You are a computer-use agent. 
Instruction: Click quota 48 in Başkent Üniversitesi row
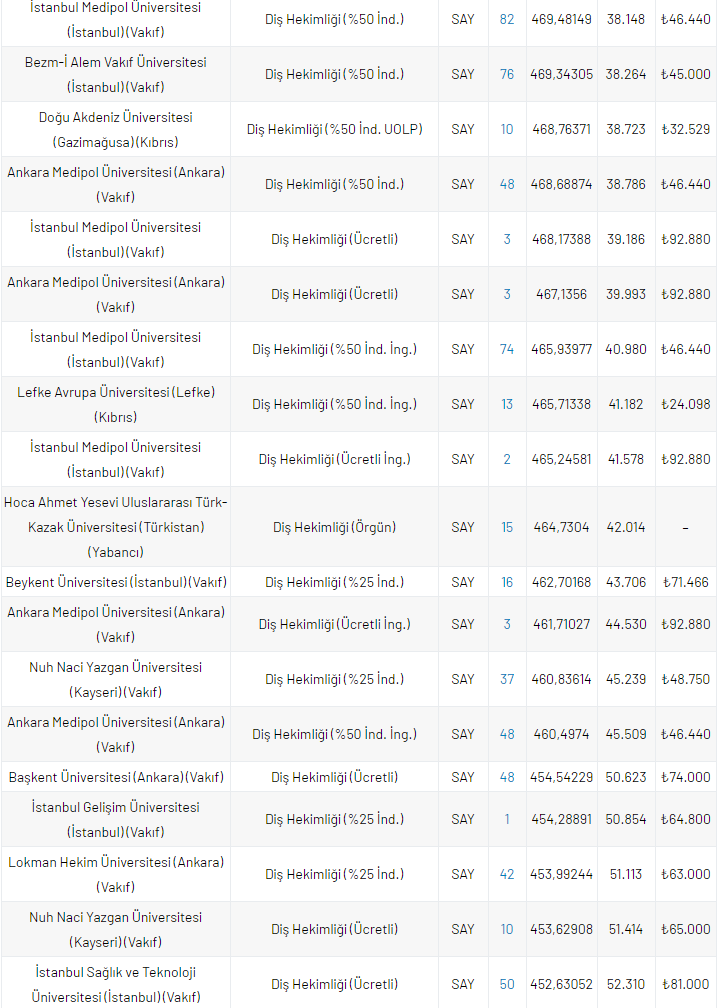click(507, 777)
